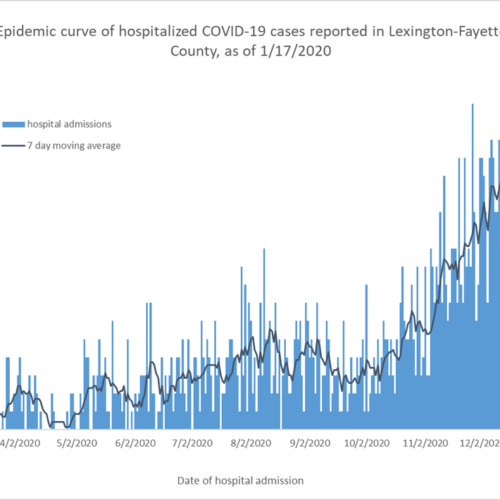Select the 7 day moving average legend label

point(74,146)
